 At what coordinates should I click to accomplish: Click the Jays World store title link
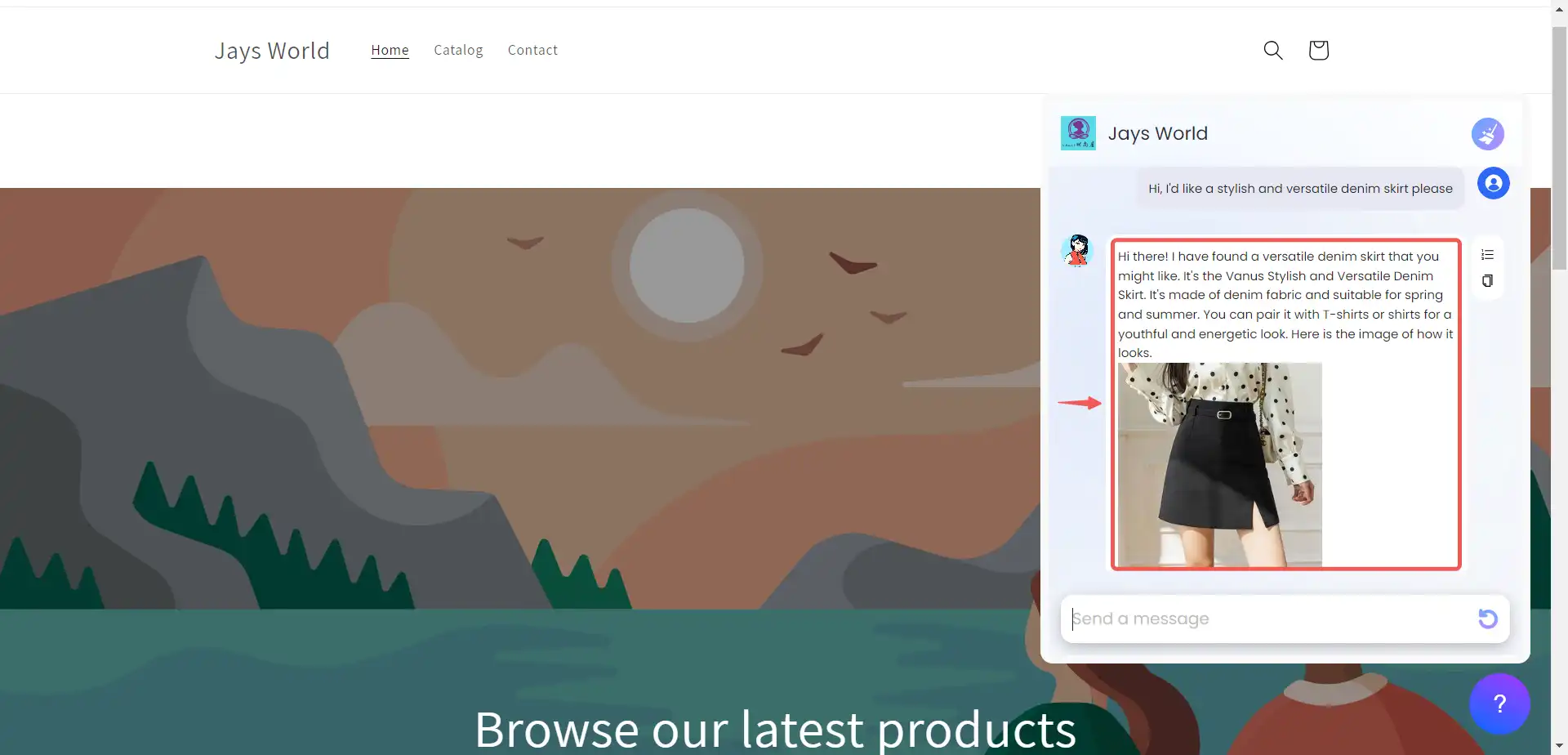click(x=272, y=51)
